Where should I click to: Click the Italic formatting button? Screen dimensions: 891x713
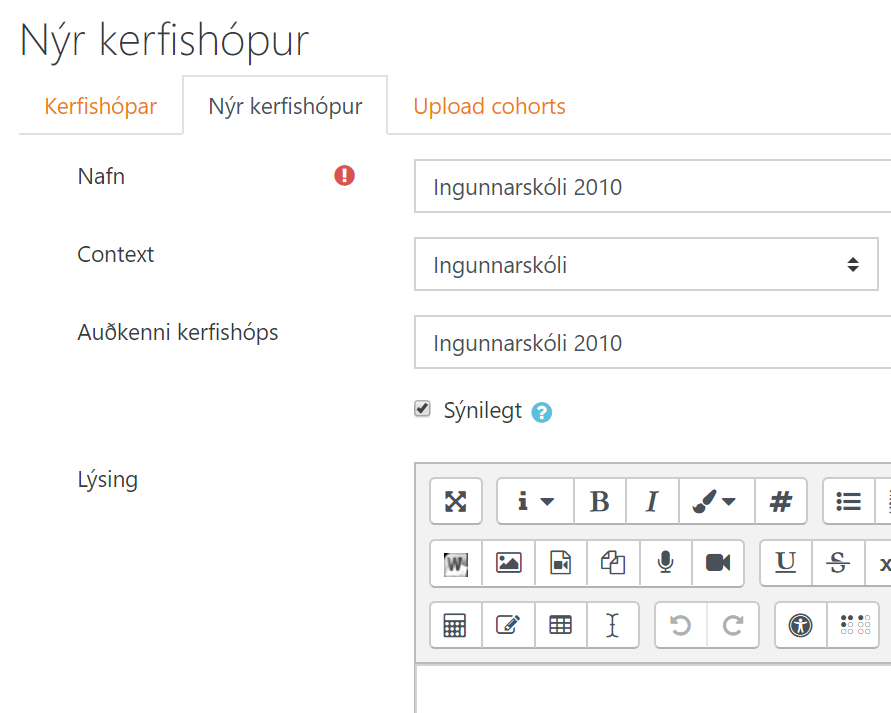652,501
